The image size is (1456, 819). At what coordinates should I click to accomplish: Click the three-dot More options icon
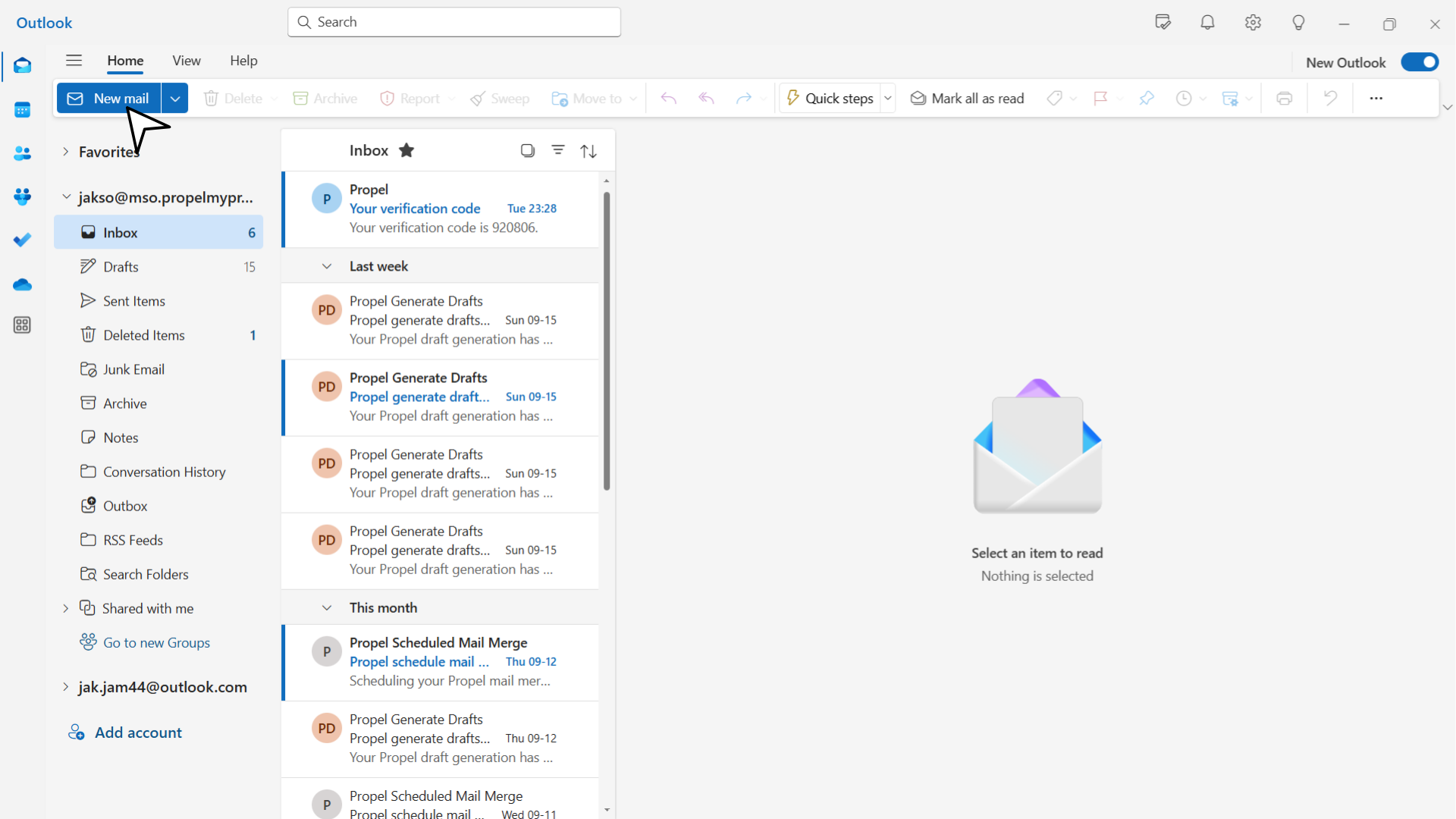click(x=1376, y=99)
